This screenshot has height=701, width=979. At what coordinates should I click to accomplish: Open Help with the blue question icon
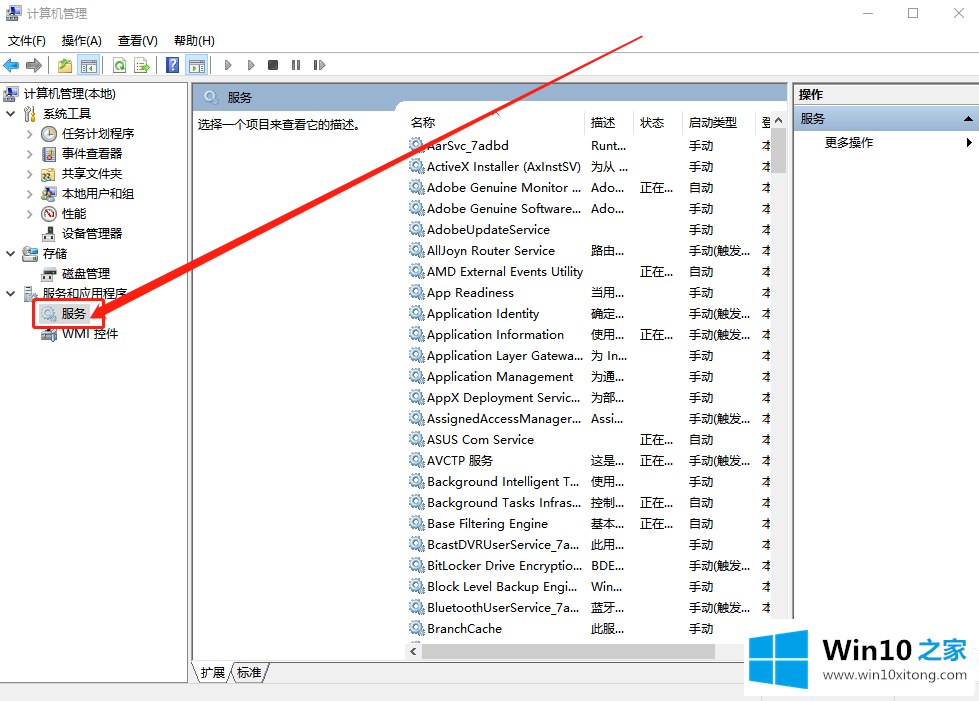pos(172,65)
